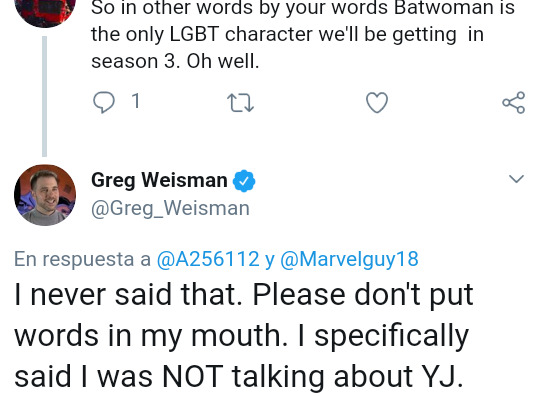The width and height of the screenshot is (540, 396).
Task: Open the chevron menu on Greg Weisman's tweet
Action: pyautogui.click(x=516, y=179)
